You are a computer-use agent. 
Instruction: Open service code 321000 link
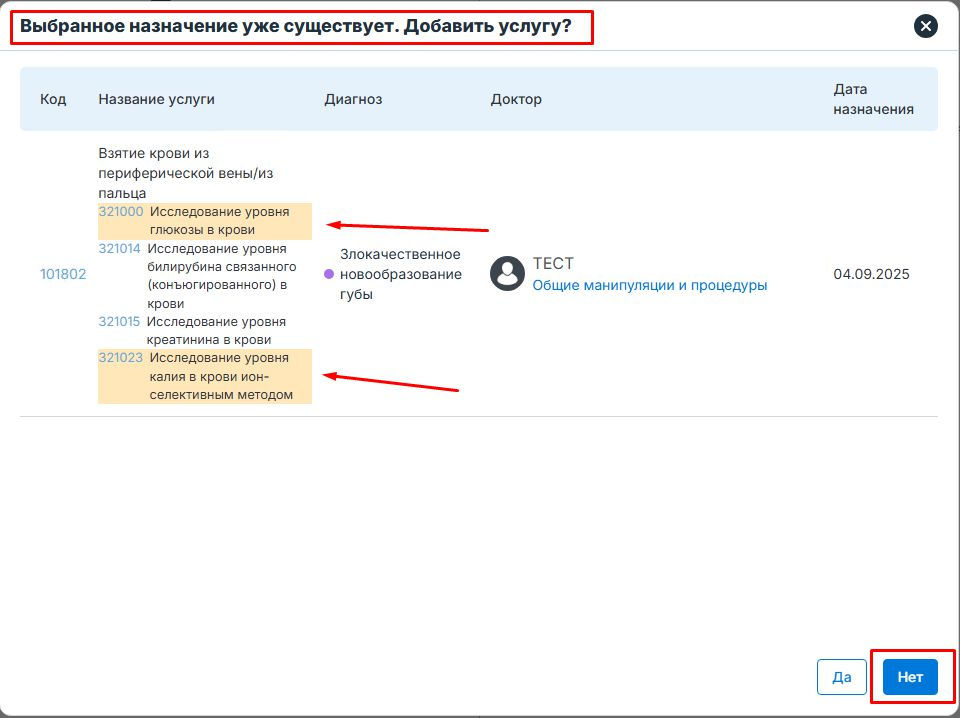tap(121, 212)
